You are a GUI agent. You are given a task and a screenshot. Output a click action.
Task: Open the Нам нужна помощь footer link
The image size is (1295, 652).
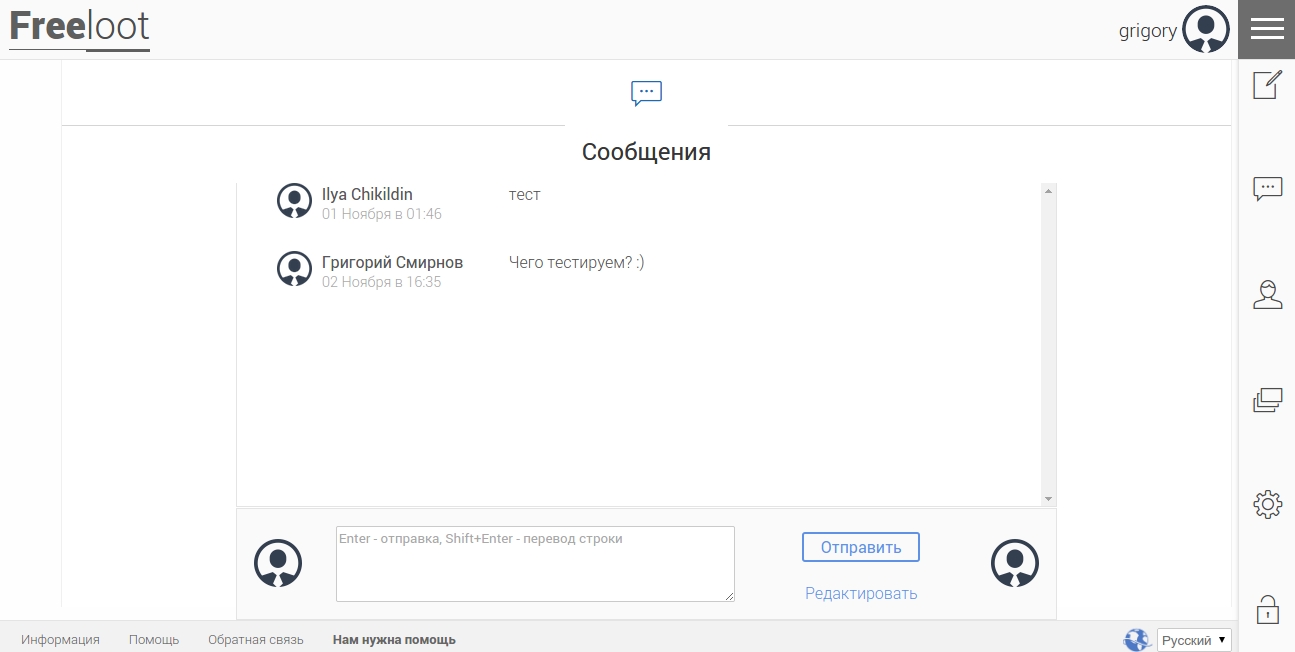pyautogui.click(x=394, y=640)
